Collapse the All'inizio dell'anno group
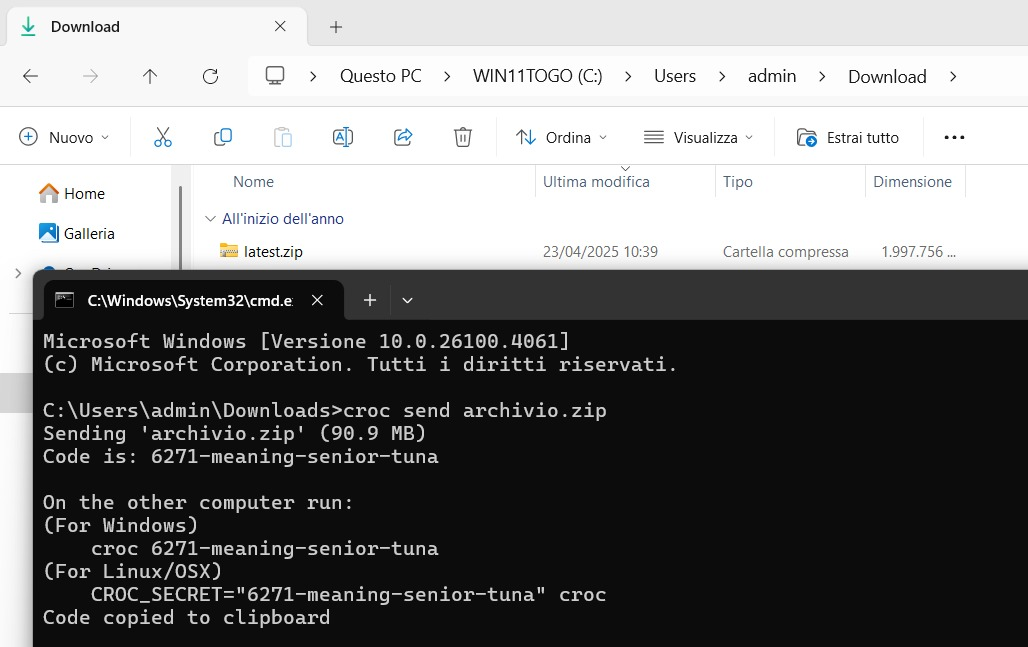The image size is (1028, 647). tap(210, 218)
